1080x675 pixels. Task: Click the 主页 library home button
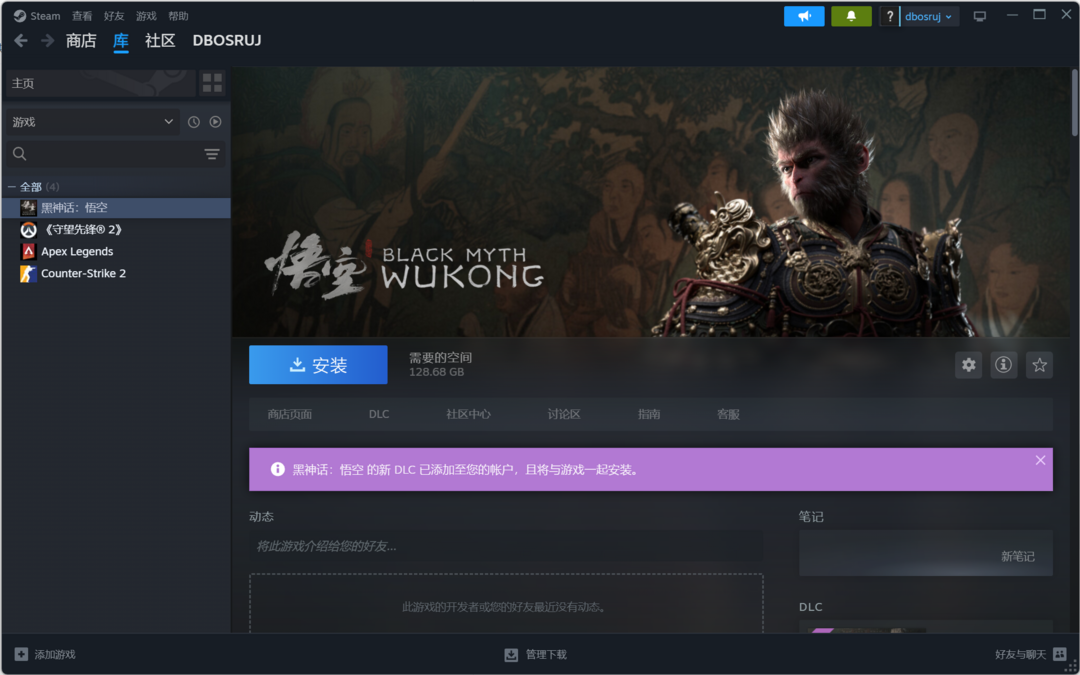pos(101,83)
